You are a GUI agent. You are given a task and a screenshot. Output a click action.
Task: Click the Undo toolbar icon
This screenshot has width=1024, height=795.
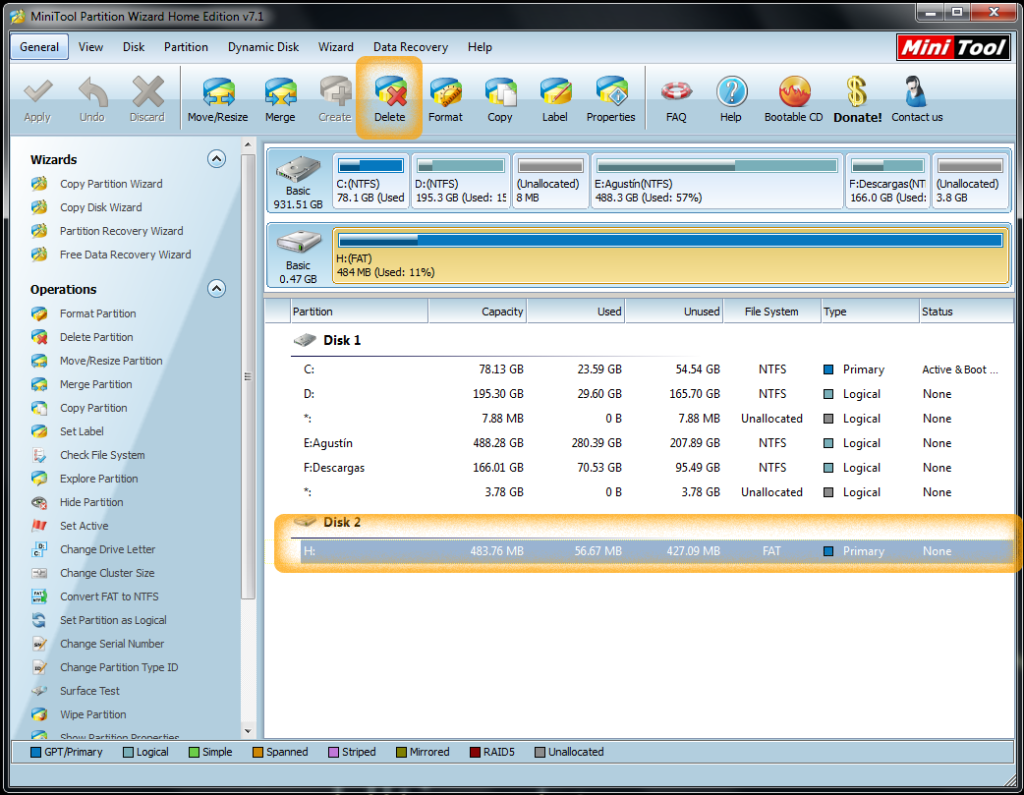tap(92, 99)
